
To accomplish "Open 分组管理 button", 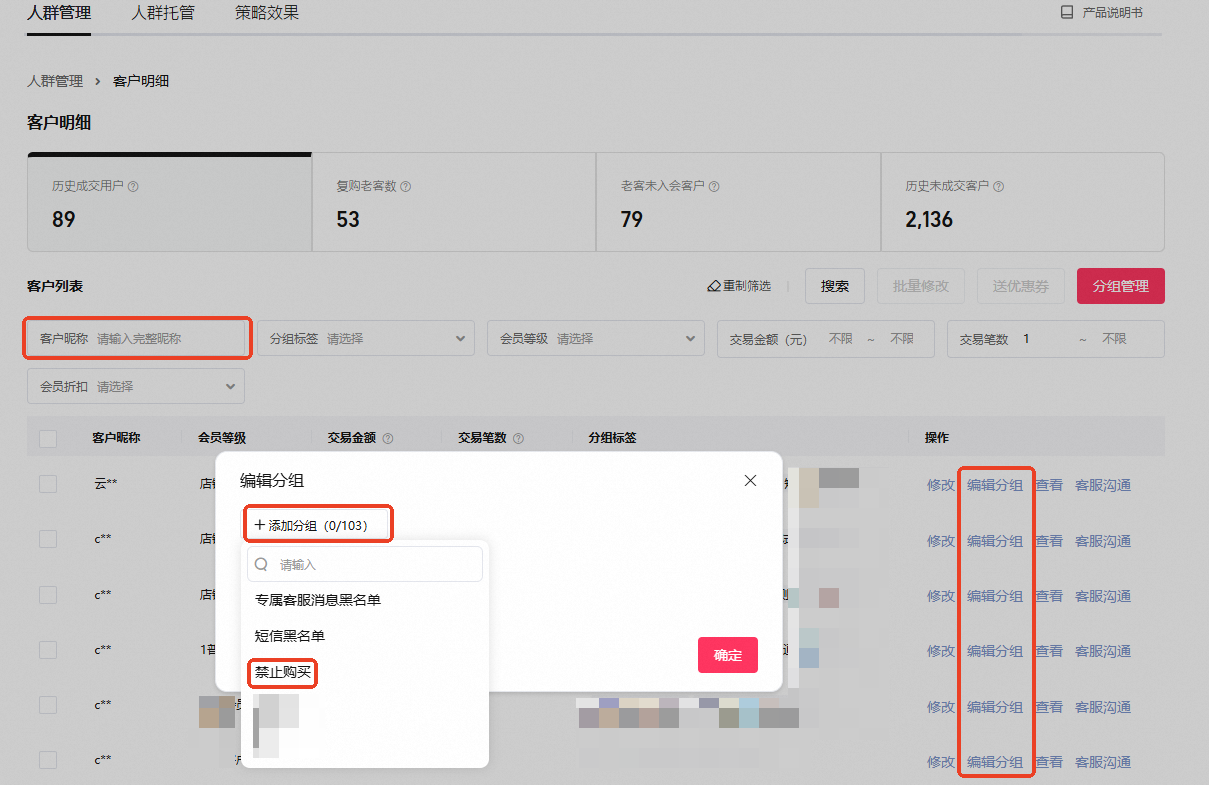I will coord(1121,286).
